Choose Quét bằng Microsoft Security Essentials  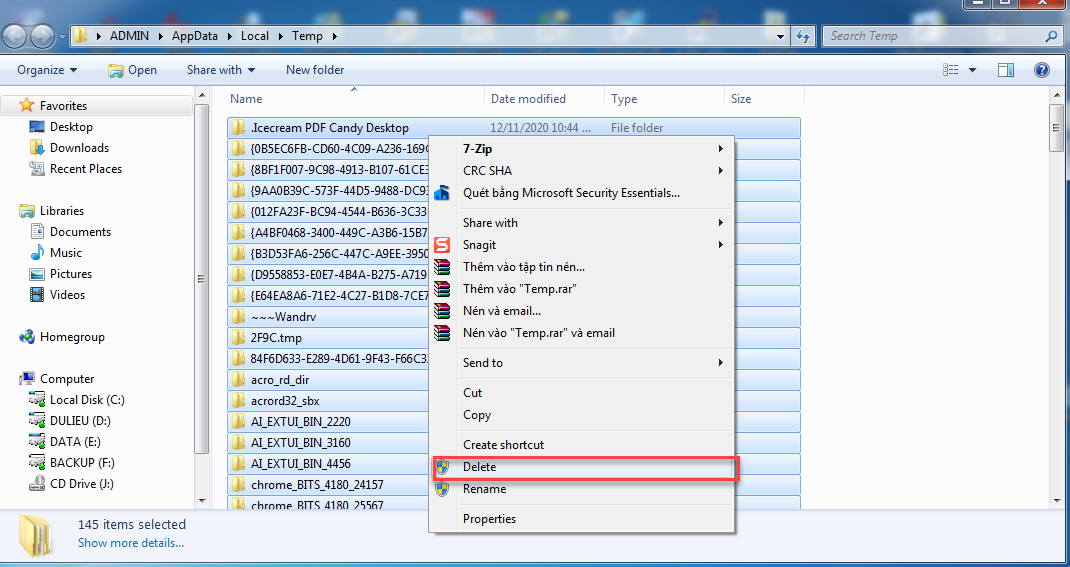[x=581, y=193]
